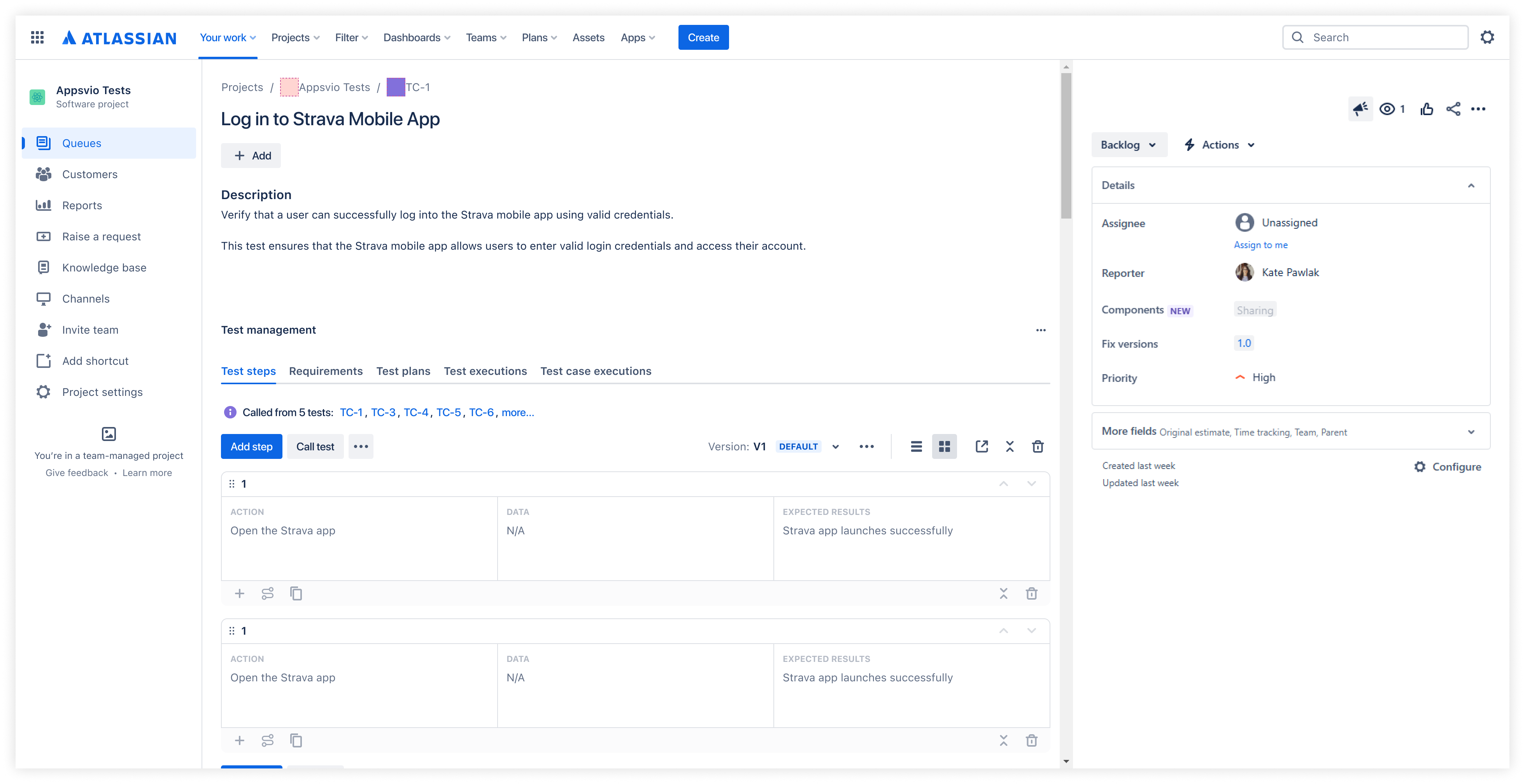The image size is (1525, 784).
Task: Open the Projects dropdown menu
Action: 295,37
